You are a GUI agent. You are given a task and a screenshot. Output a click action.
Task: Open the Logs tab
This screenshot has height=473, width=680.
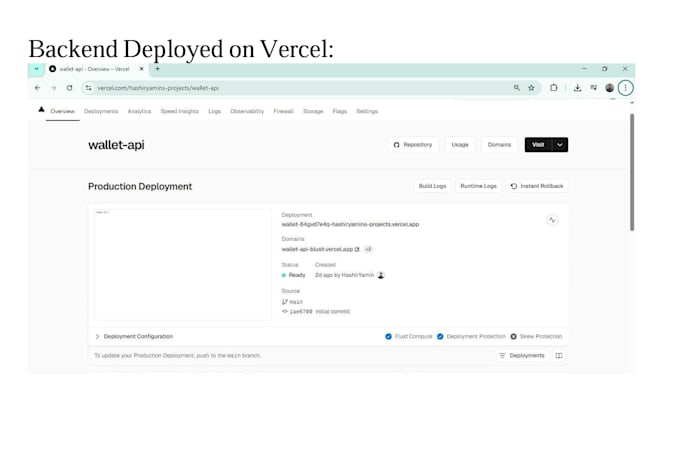click(214, 111)
